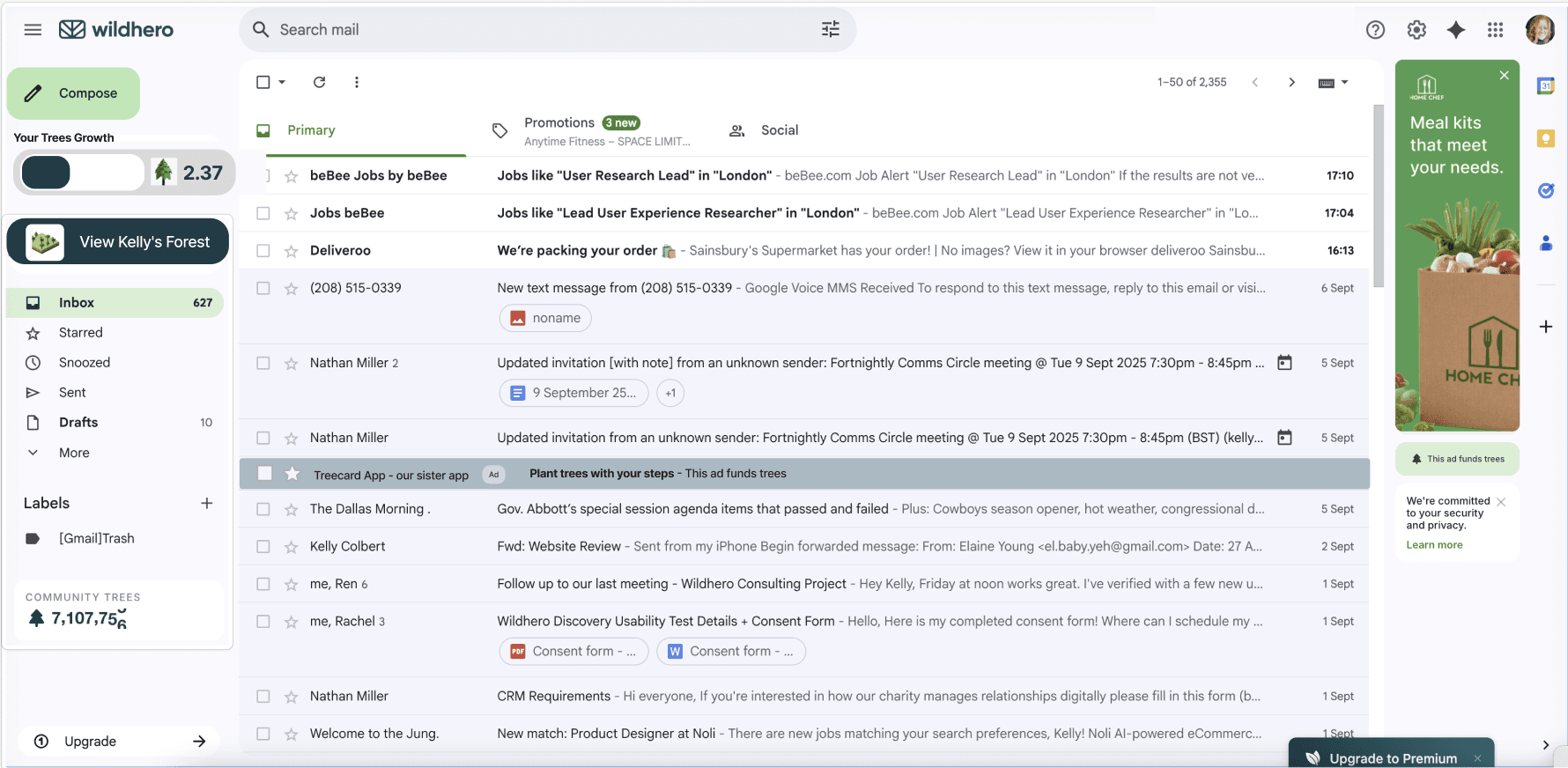
Task: Open Contacts side panel icon
Action: tap(1546, 243)
